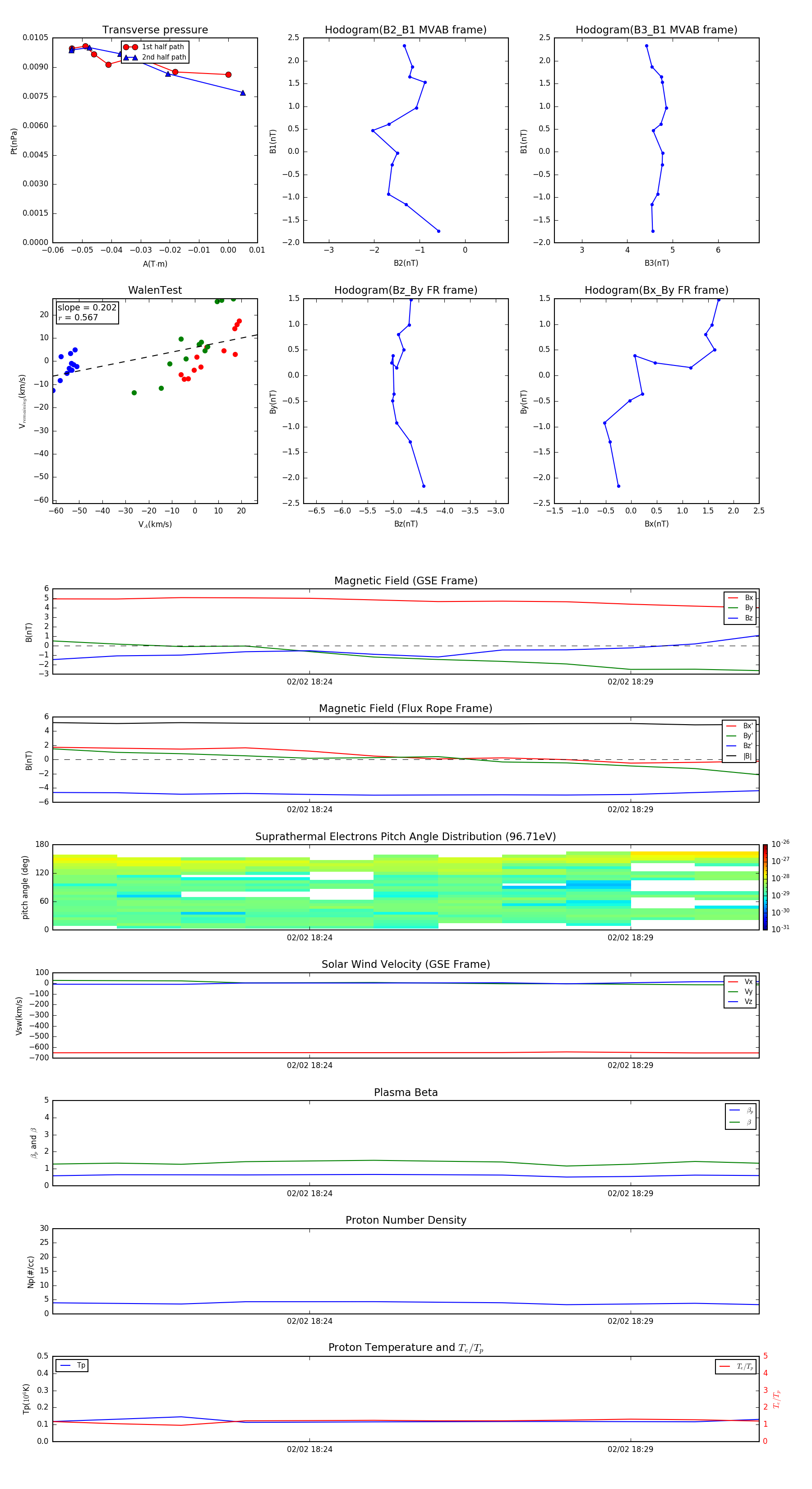Click the 'Hodogram(Bx_By FR frame)' title
Screen dimensions: 812x1489
point(656,290)
